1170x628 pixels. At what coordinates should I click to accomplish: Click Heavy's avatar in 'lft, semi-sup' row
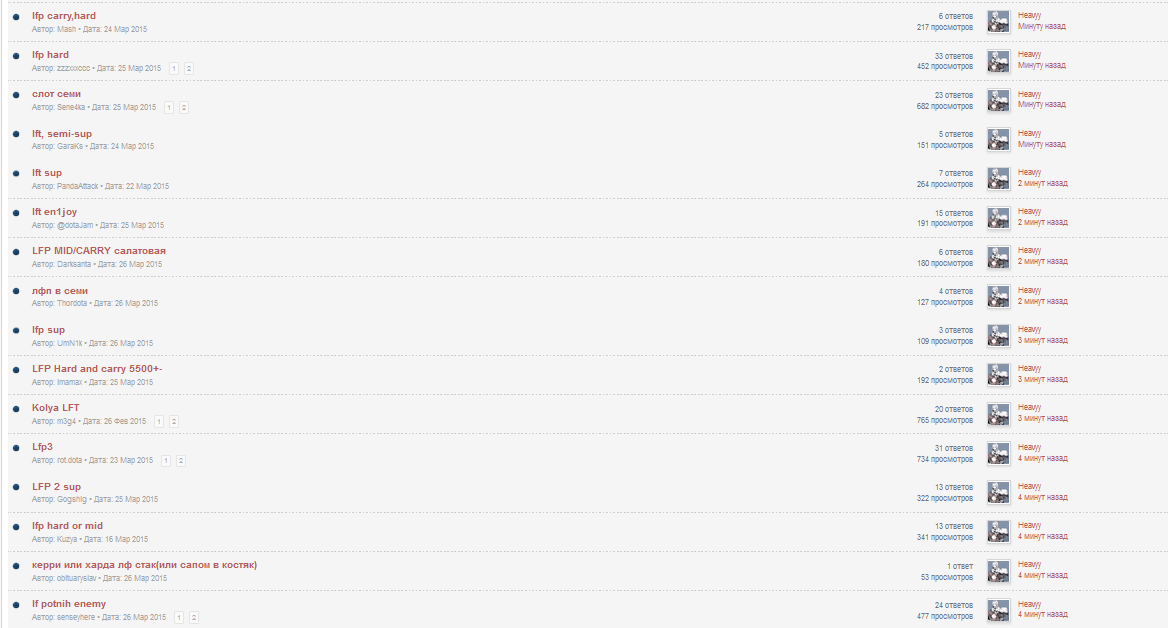998,139
